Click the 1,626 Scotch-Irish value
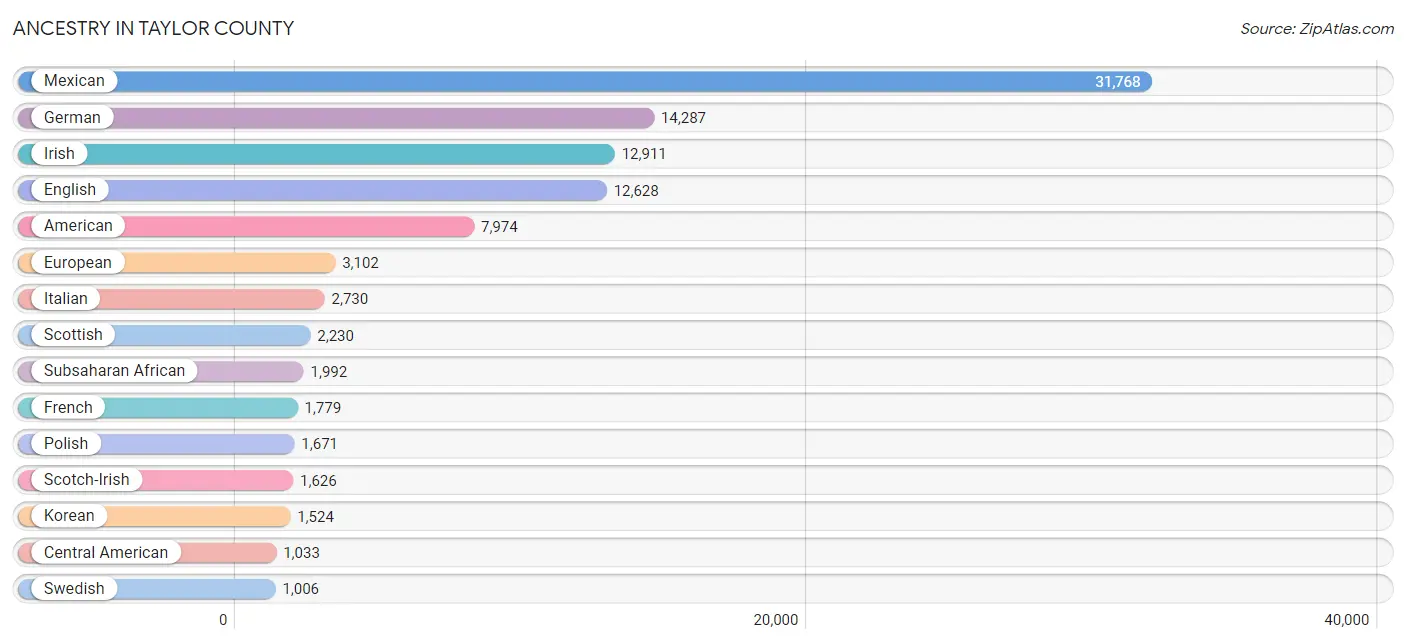 point(319,480)
